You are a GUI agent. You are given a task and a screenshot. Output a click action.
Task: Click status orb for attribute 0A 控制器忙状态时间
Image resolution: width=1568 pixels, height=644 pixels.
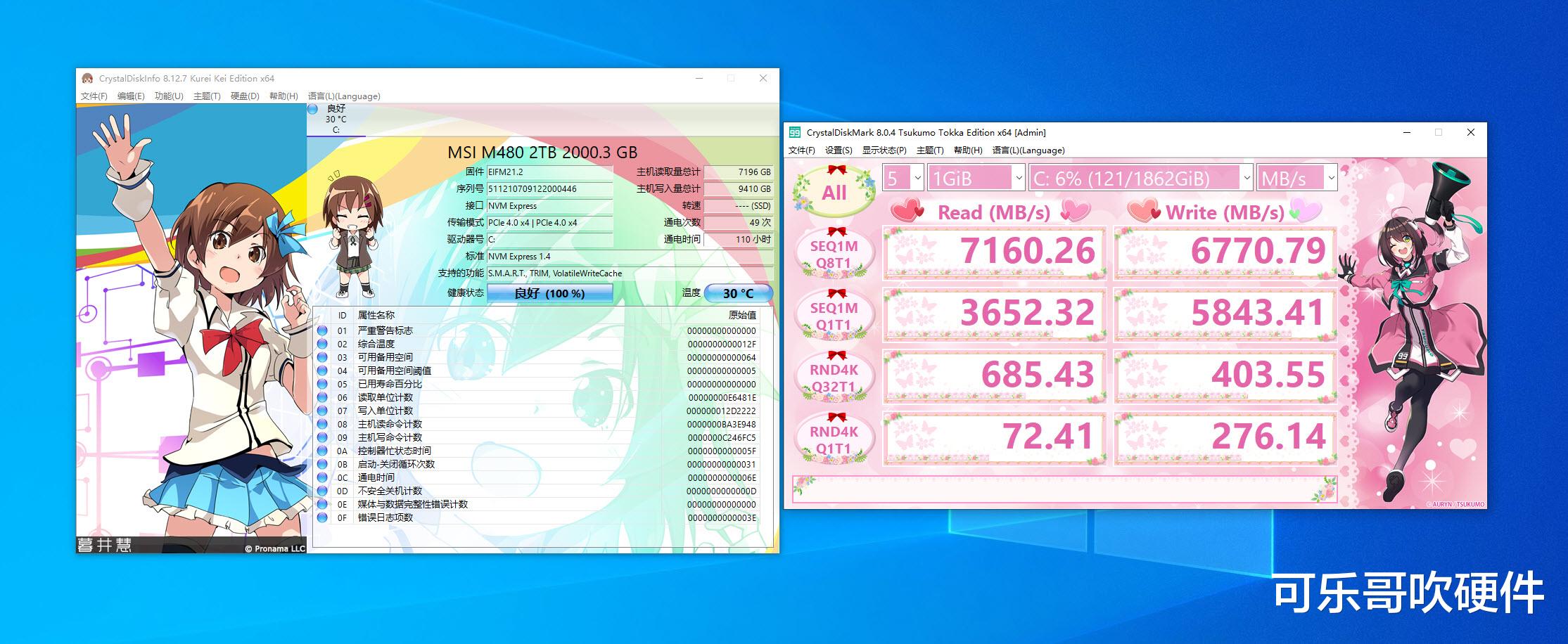point(322,451)
